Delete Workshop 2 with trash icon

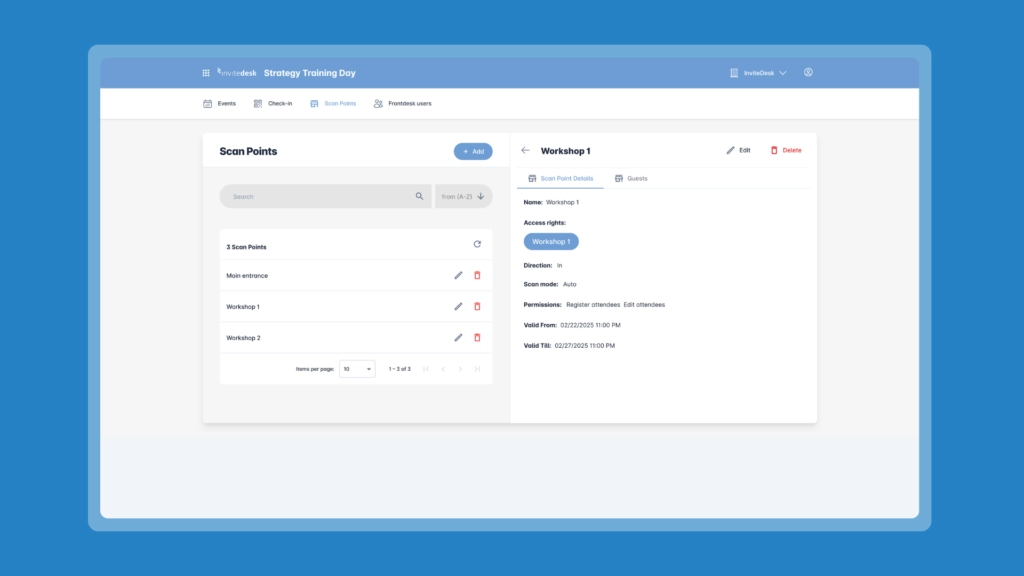point(477,338)
